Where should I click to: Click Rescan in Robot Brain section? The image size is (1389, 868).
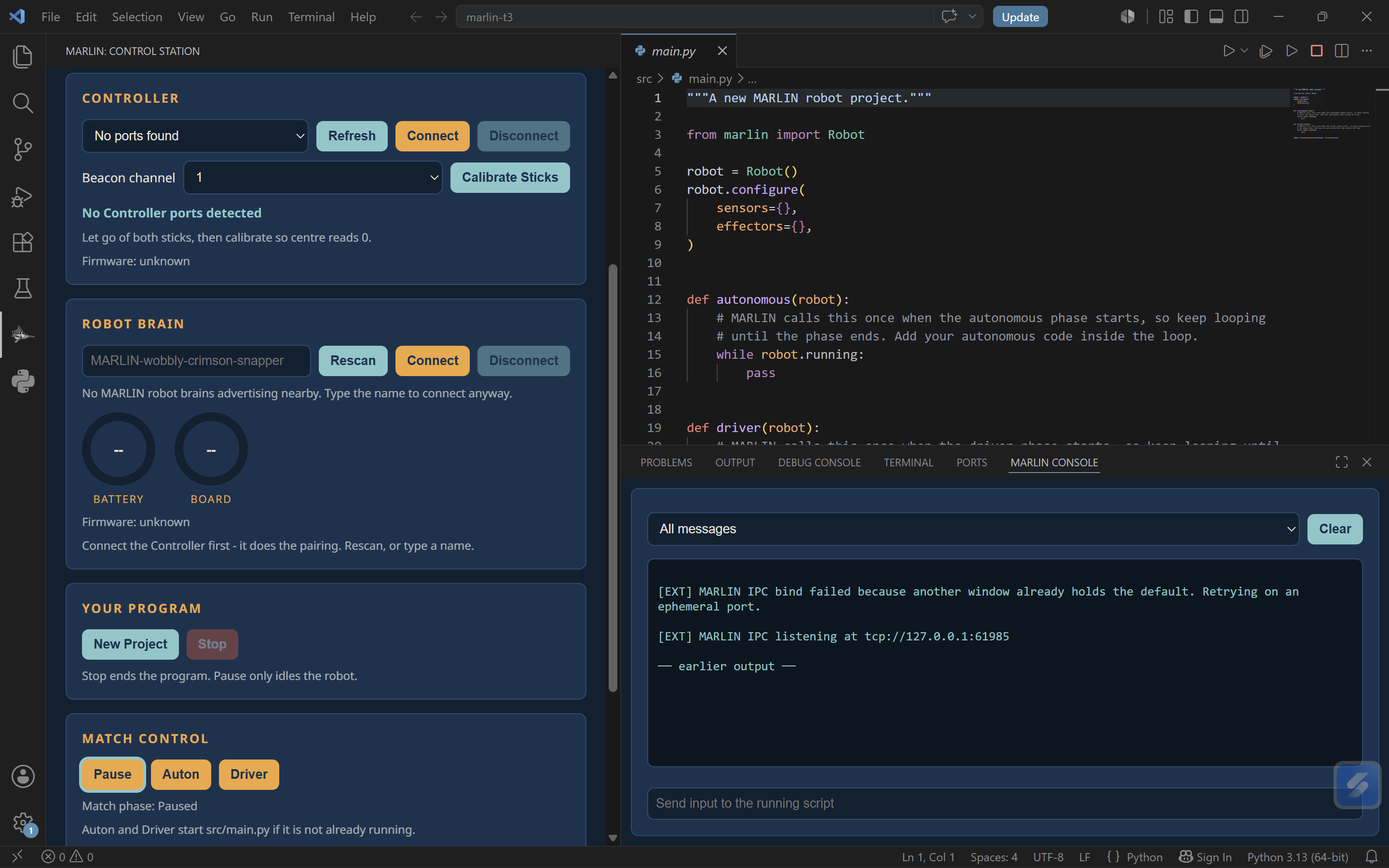point(353,361)
